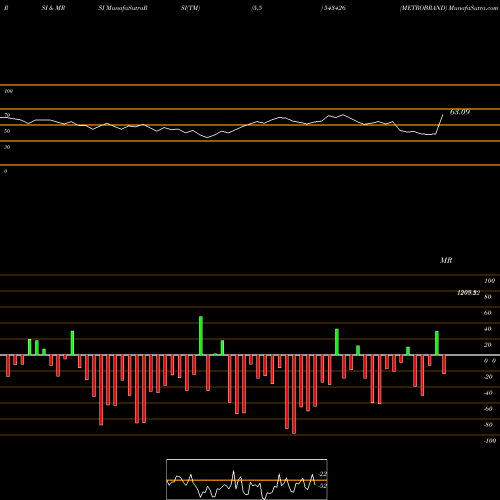Image resolution: width=500 pixels, height=500 pixels.
Task: Click the MunafaSutra.com watermark text at top right
Action: tap(473, 8)
